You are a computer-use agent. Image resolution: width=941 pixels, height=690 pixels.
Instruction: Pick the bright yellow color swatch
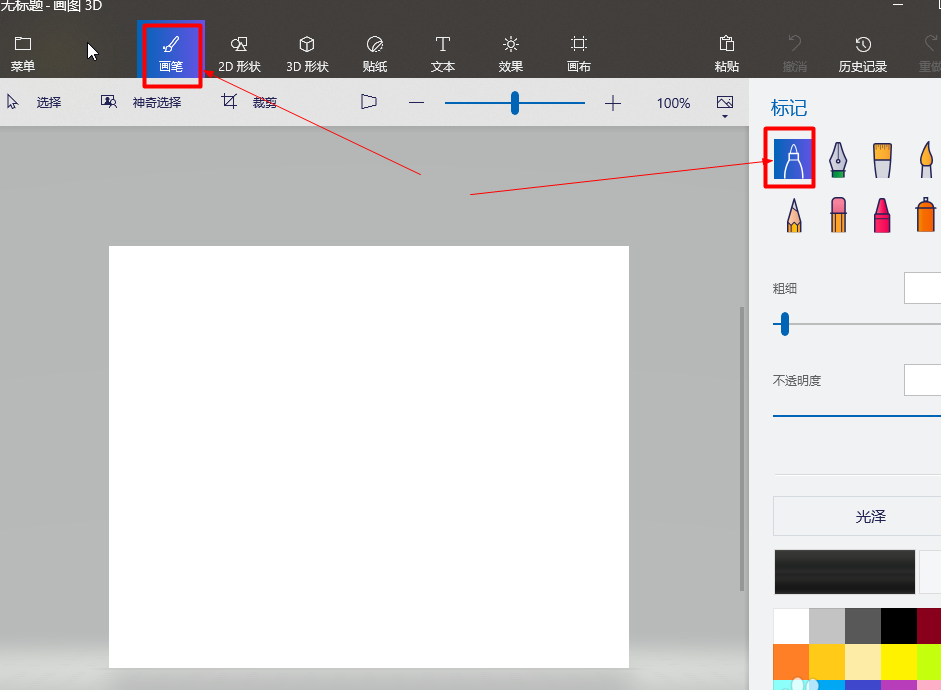(899, 662)
